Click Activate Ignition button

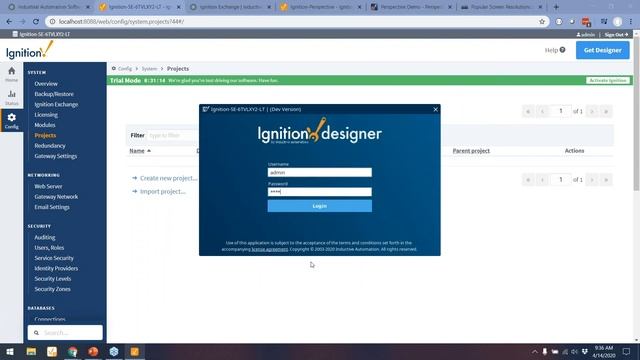coord(608,80)
